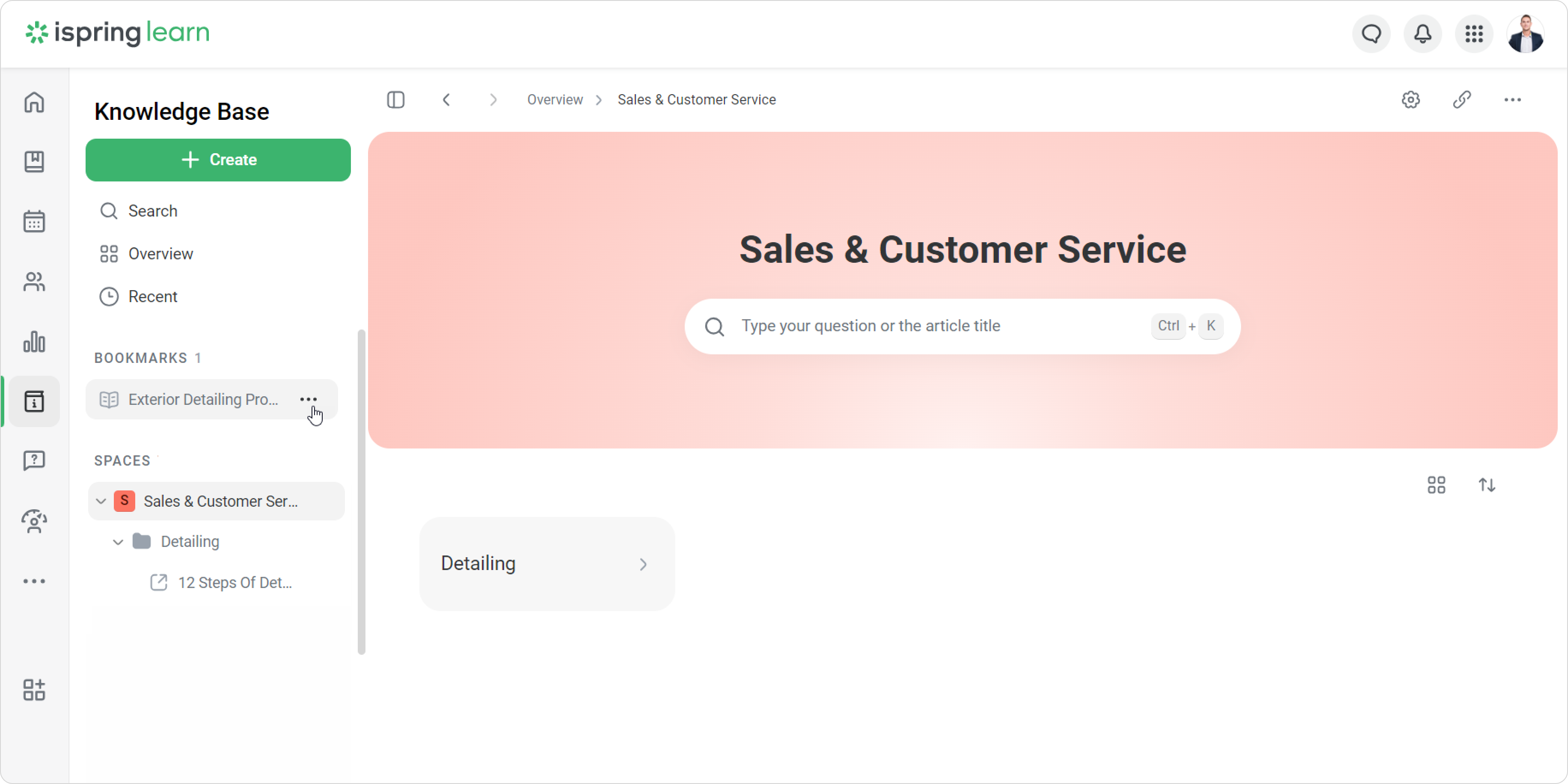The height and width of the screenshot is (784, 1568).
Task: Click the sidebar vertical scrollbar
Action: (361, 492)
